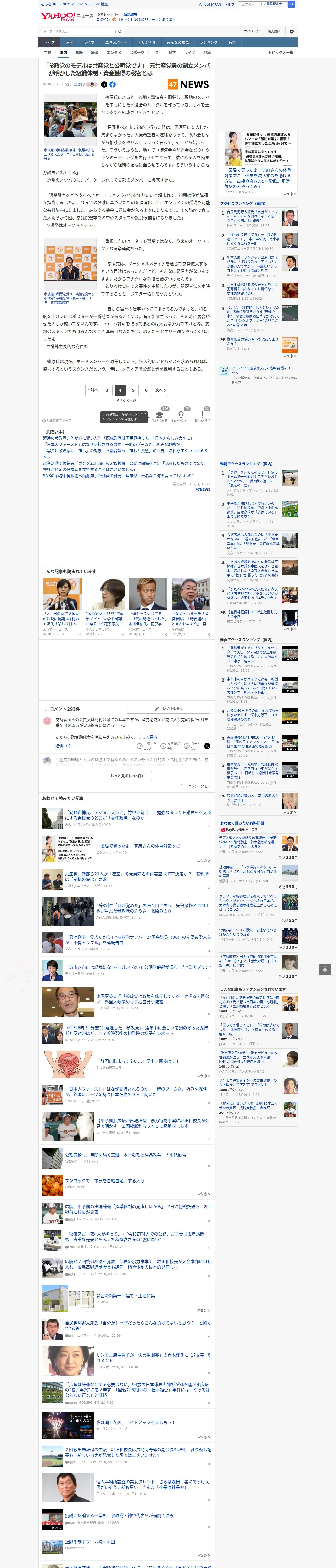Click the second commenter's avatar
Viewport: 336px width, 1568px height.
(47, 761)
